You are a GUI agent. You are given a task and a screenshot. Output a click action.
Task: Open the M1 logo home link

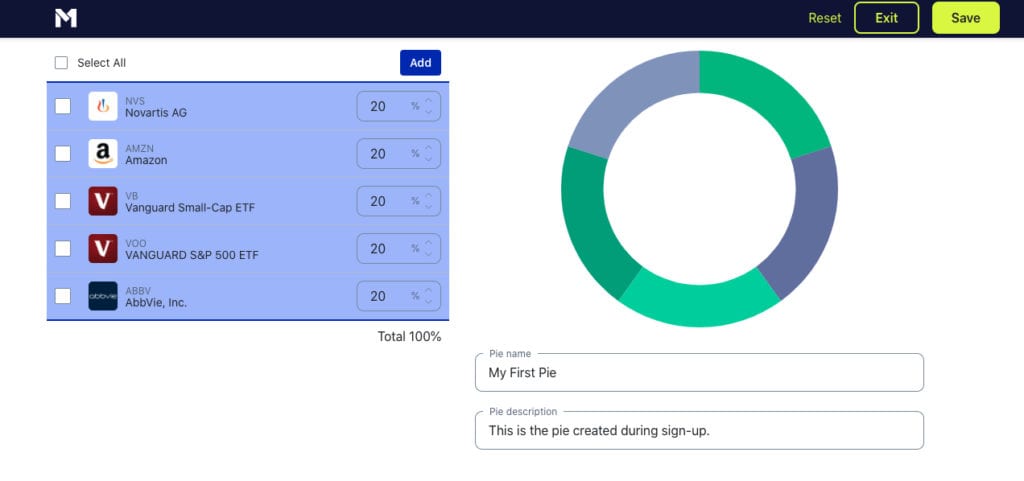(x=66, y=18)
